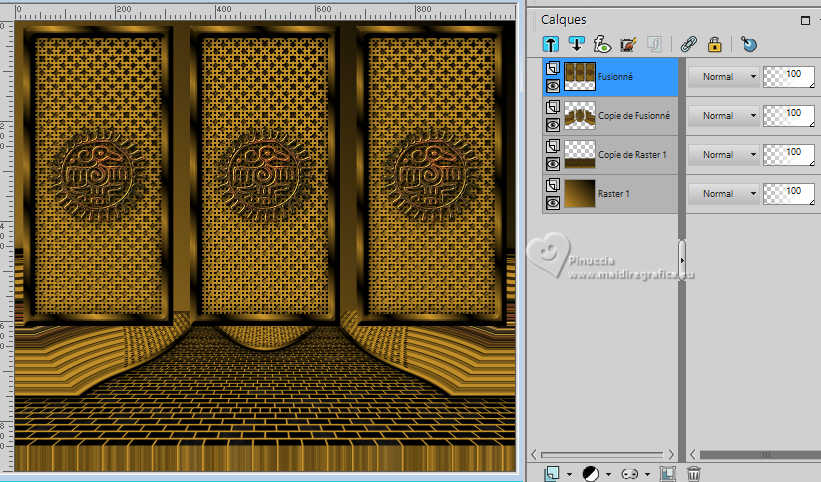Click the edit selection icon in Calques

[628, 44]
